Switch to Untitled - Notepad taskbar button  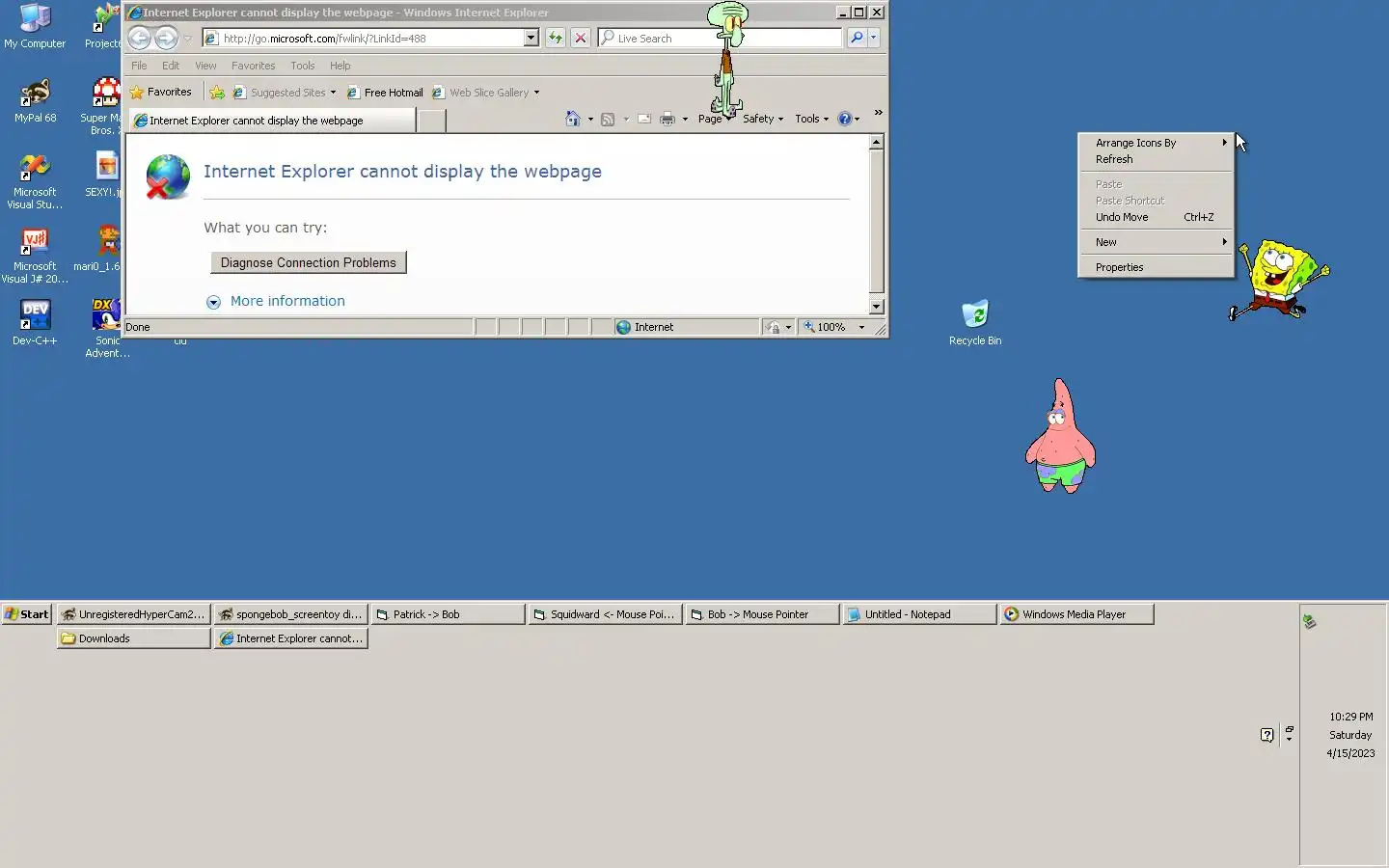[x=920, y=614]
